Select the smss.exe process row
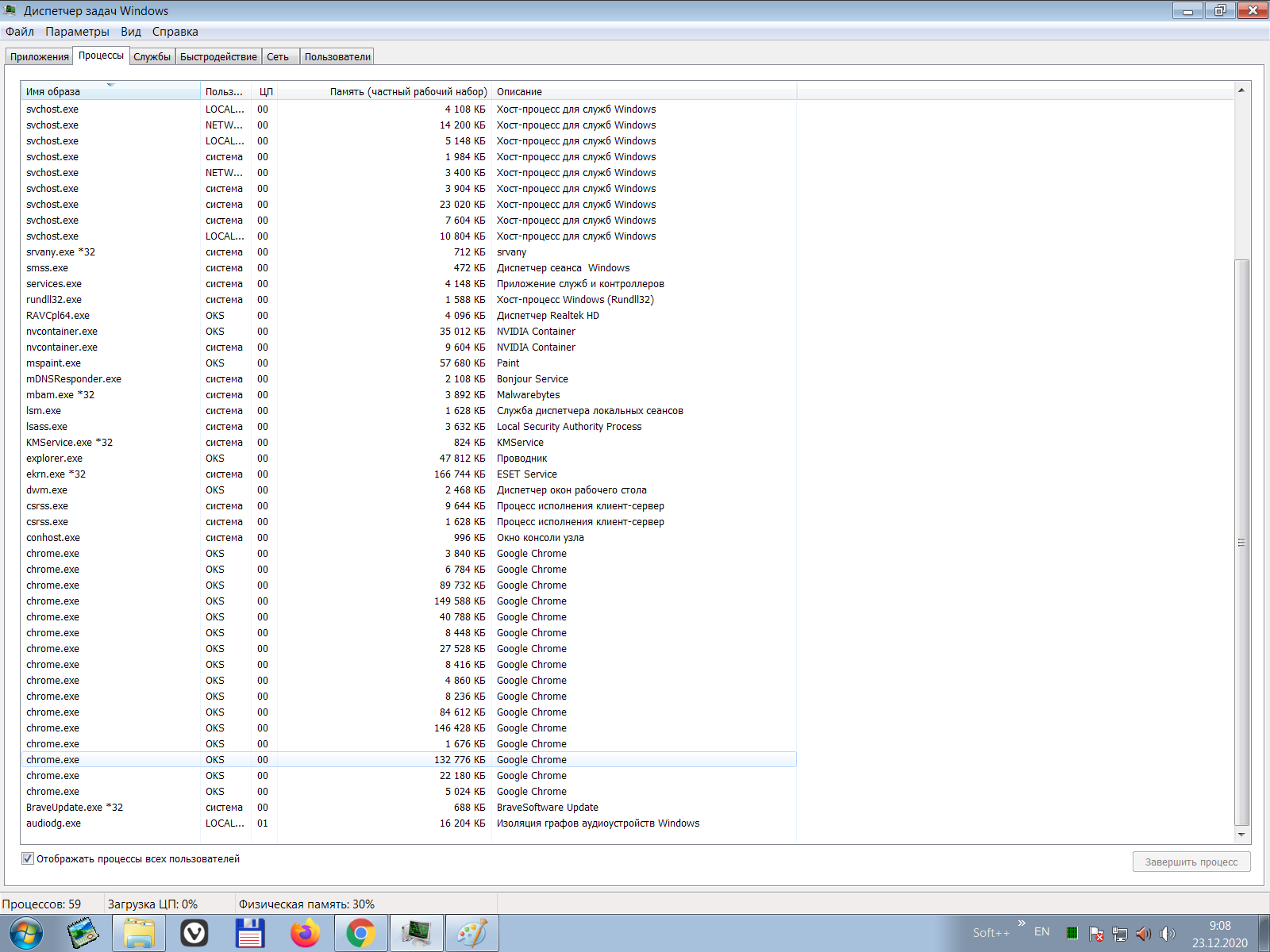 pos(409,268)
